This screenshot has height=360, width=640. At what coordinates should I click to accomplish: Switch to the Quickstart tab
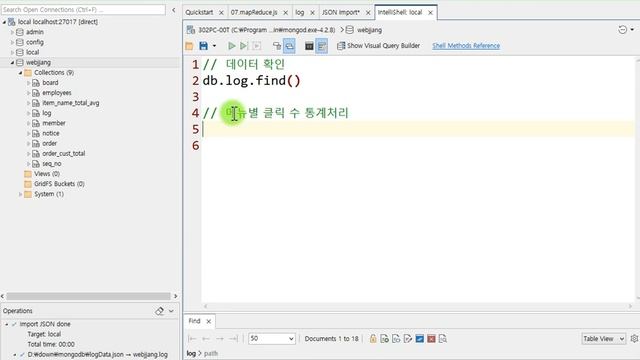coord(199,12)
